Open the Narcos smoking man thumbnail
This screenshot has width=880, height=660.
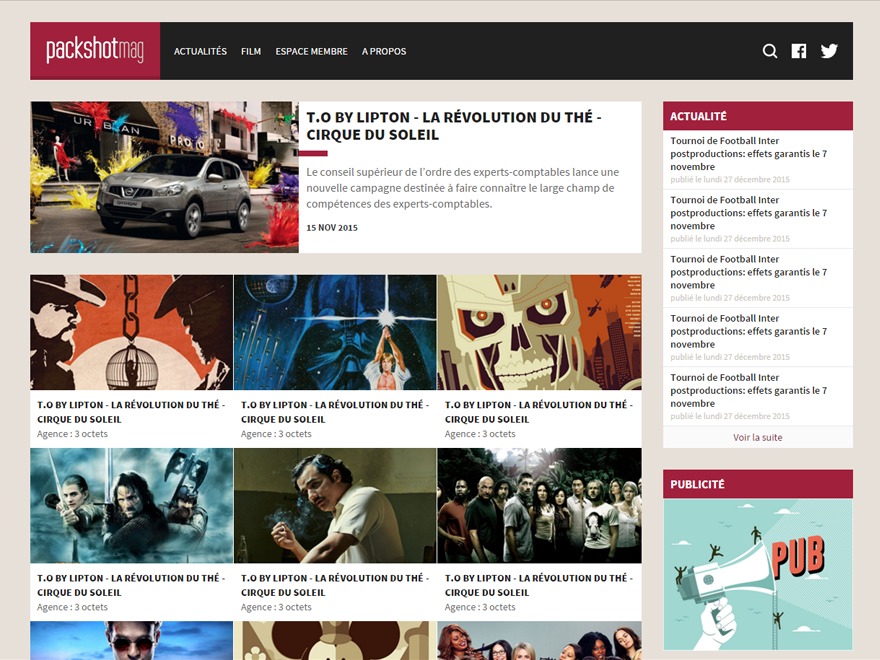coord(335,505)
